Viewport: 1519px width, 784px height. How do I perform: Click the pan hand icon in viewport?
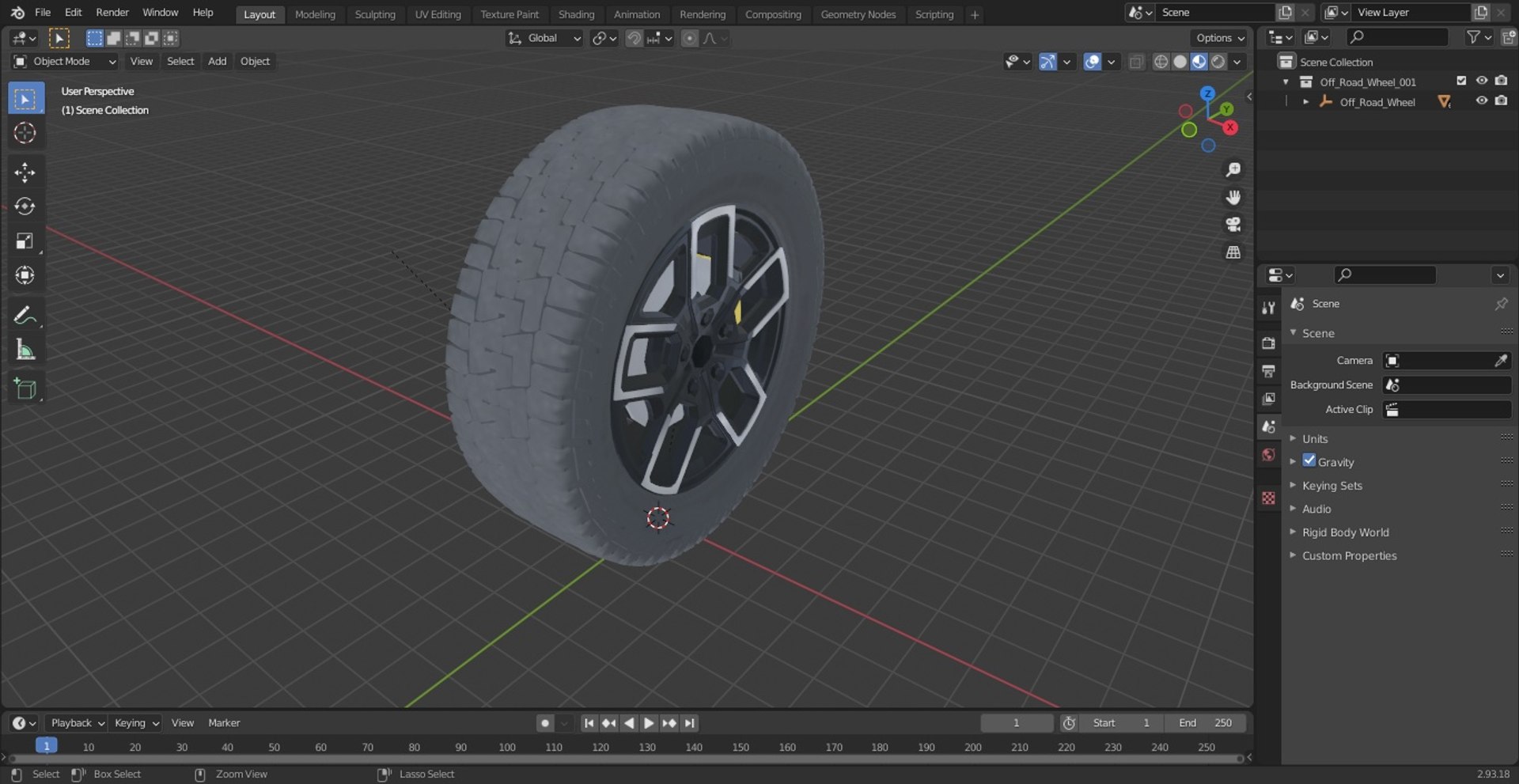(x=1233, y=197)
